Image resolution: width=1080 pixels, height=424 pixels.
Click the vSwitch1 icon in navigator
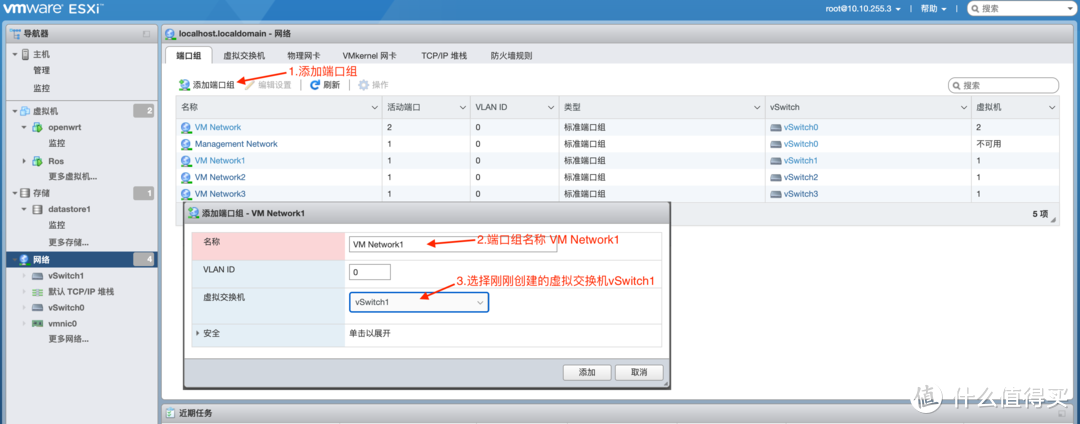point(38,276)
